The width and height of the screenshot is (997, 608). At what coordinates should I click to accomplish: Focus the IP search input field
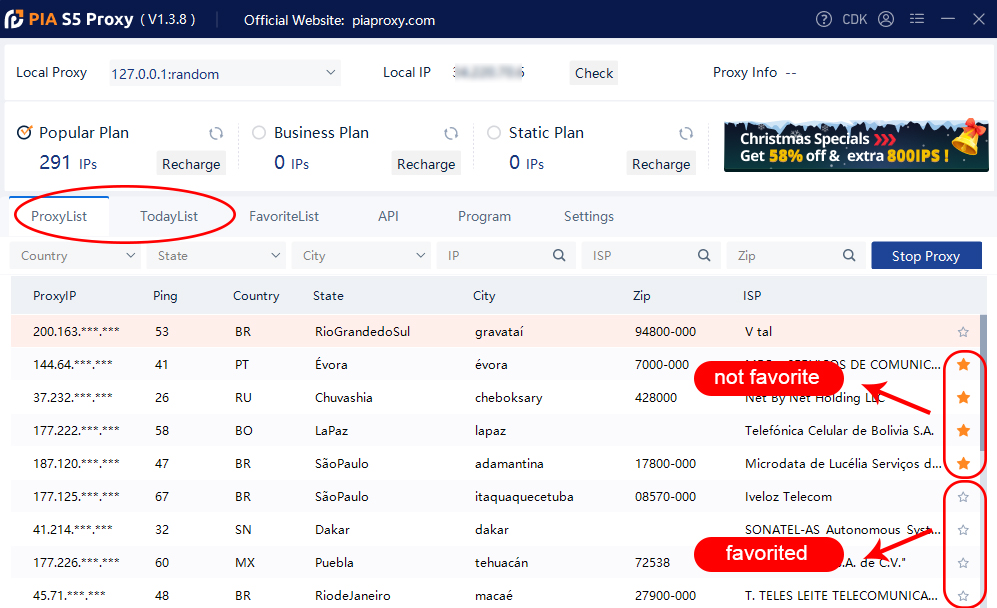tap(506, 255)
